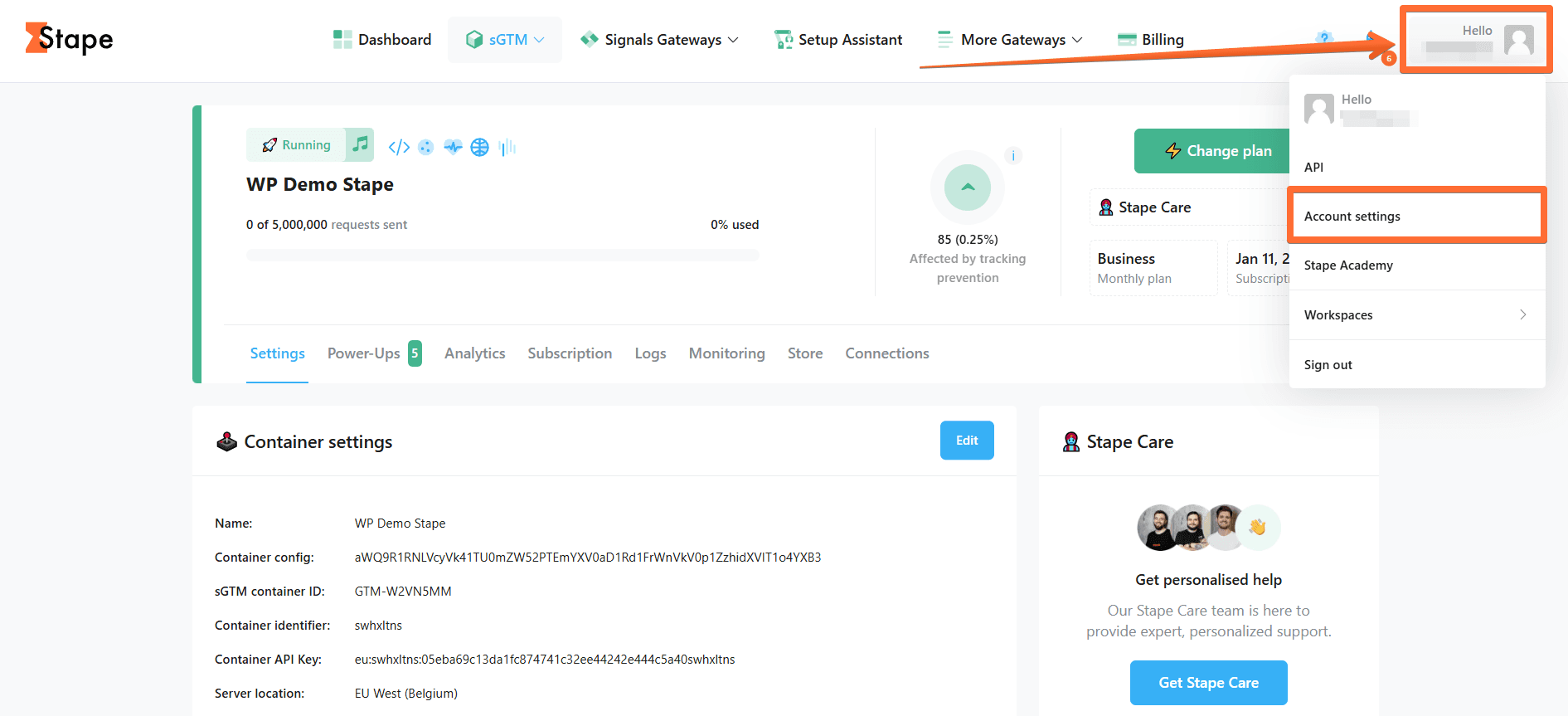1568x716 pixels.
Task: Click the green tracking prevention up-arrow circle
Action: point(968,188)
